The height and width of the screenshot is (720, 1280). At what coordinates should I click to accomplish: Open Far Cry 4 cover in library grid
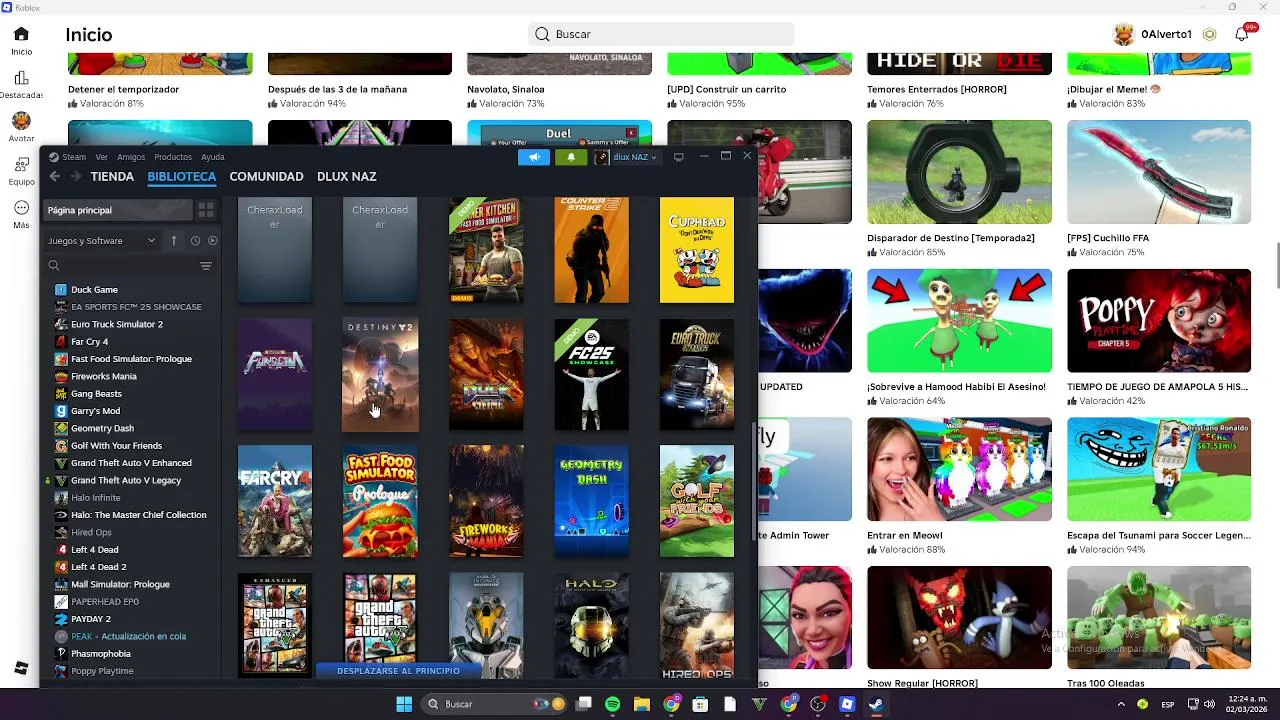[275, 501]
